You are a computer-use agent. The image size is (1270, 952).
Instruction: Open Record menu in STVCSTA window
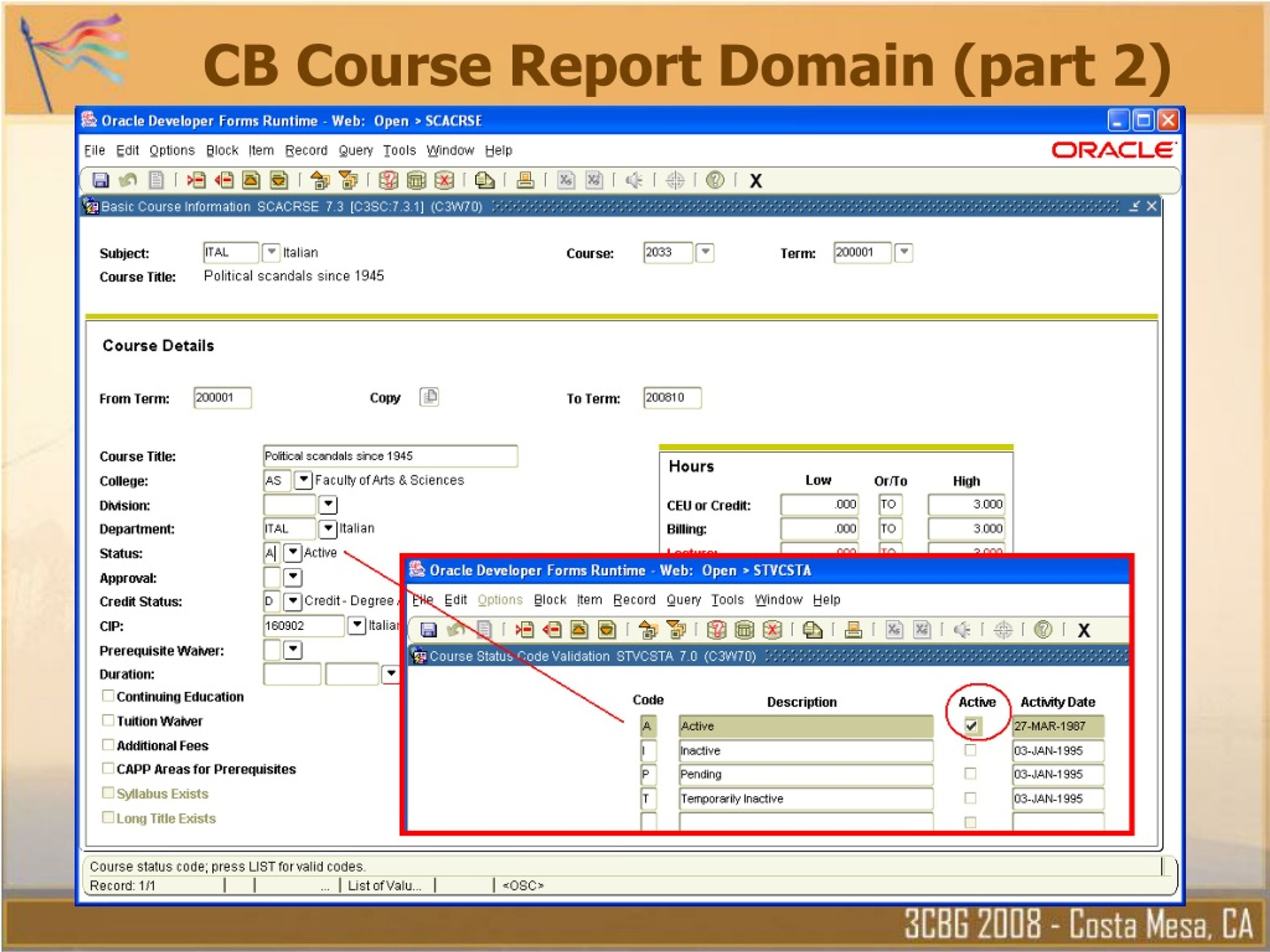click(635, 599)
